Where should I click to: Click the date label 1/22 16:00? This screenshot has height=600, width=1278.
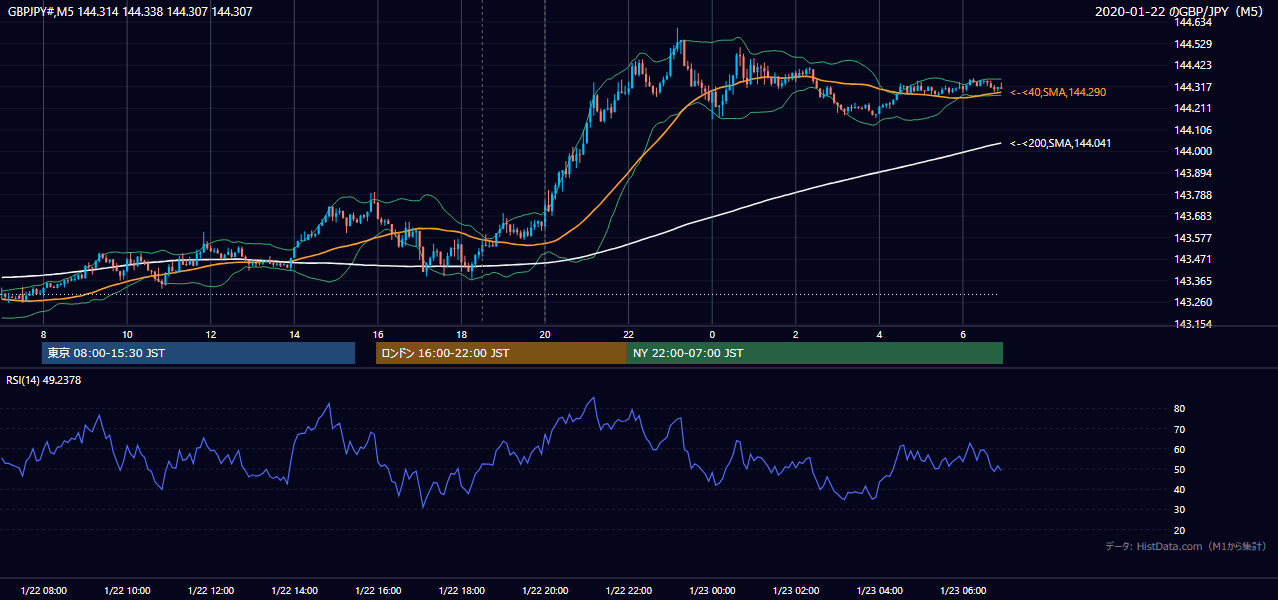point(377,591)
